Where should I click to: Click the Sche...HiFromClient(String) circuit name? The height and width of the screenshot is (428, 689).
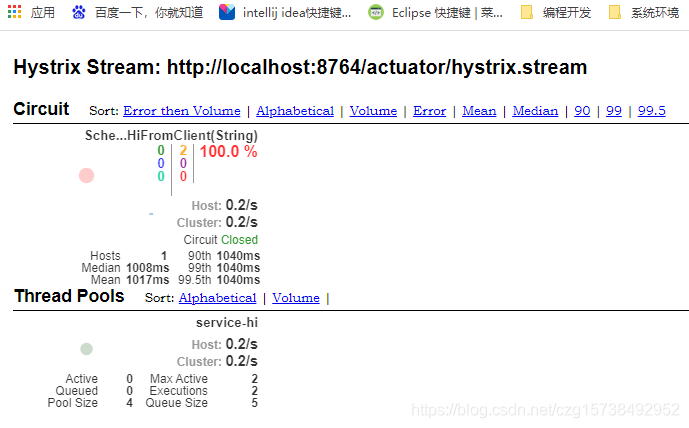[171, 135]
